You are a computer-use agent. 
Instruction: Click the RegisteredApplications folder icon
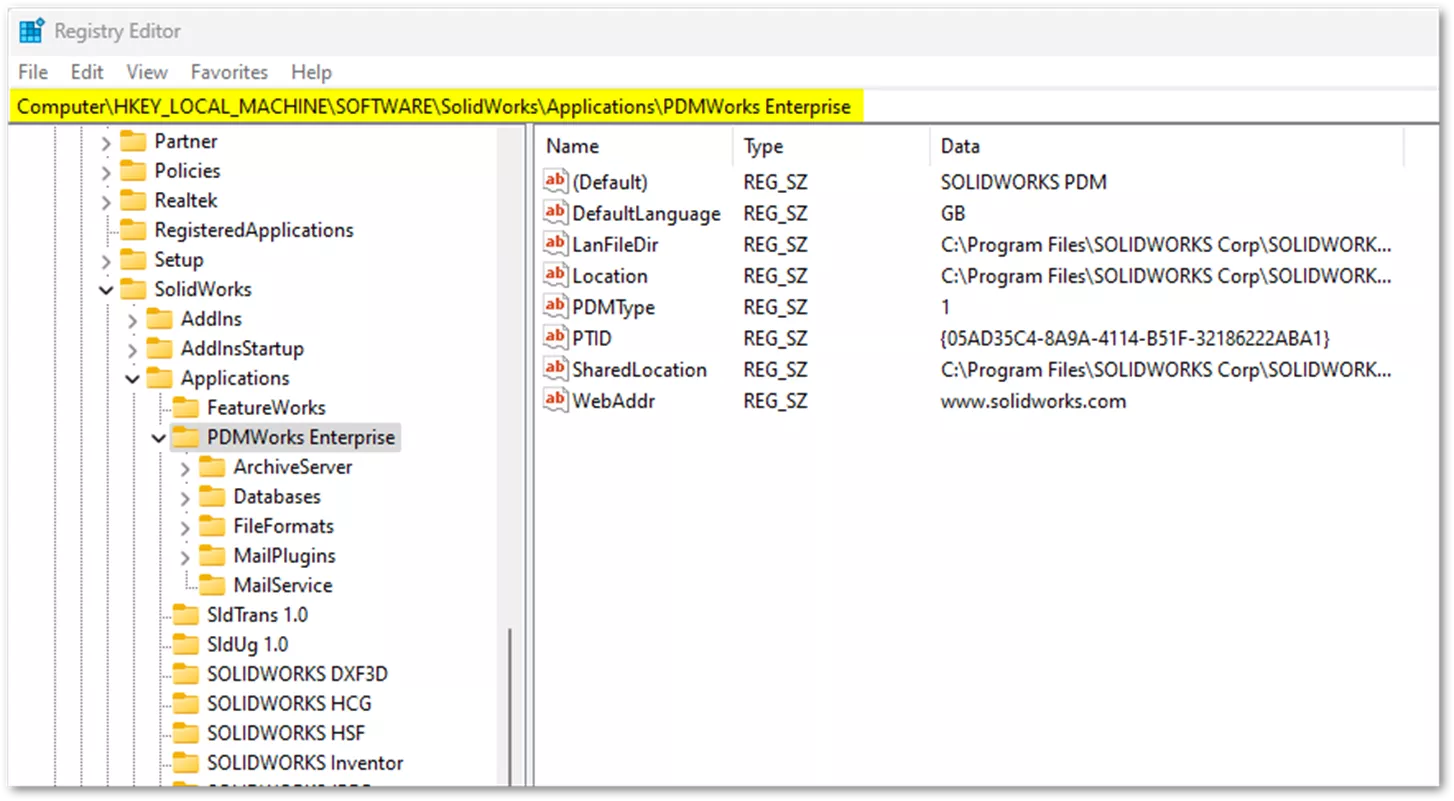pyautogui.click(x=133, y=230)
